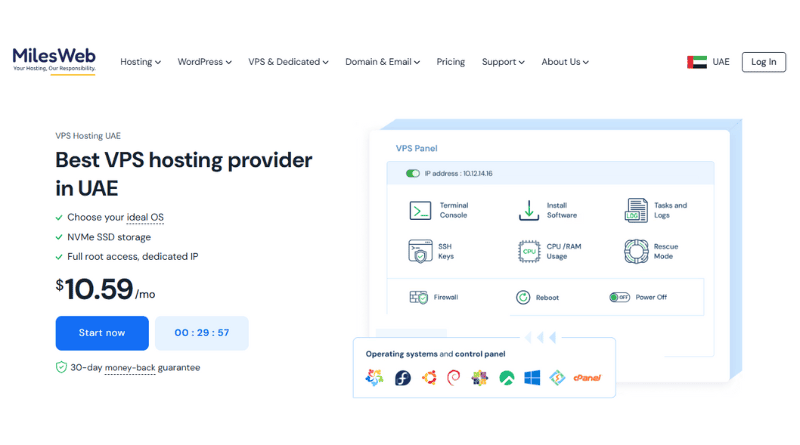Expand the VPS & Dedicated dropdown

click(288, 62)
